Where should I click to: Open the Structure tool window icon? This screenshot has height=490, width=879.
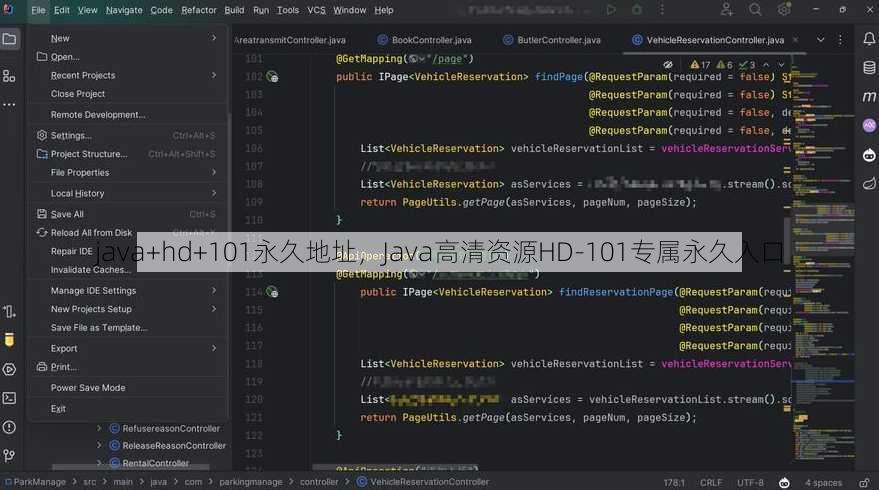[10, 76]
